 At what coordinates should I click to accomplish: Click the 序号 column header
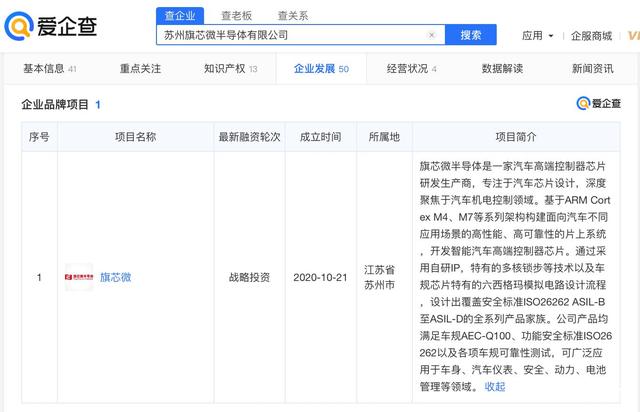(39, 137)
